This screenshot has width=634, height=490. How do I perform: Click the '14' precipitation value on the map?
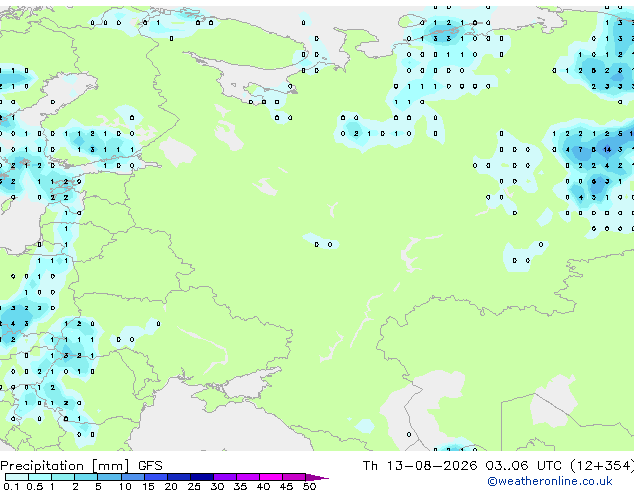point(607,150)
